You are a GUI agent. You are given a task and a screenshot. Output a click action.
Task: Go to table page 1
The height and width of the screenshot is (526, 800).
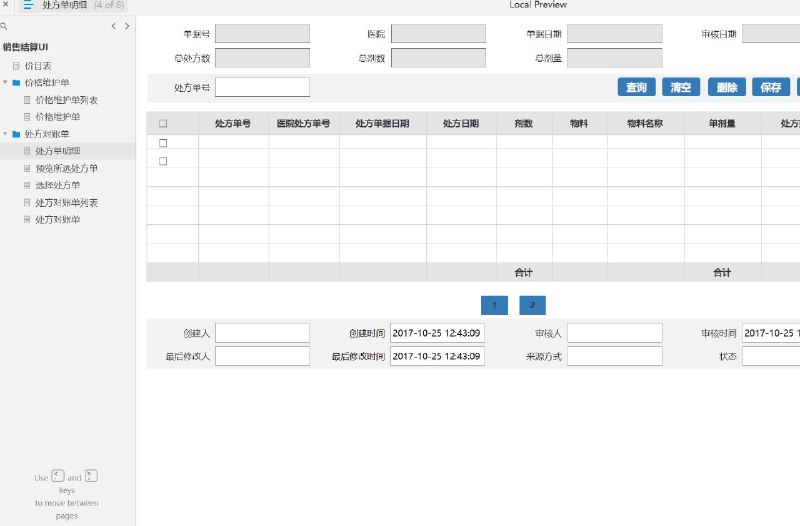494,305
